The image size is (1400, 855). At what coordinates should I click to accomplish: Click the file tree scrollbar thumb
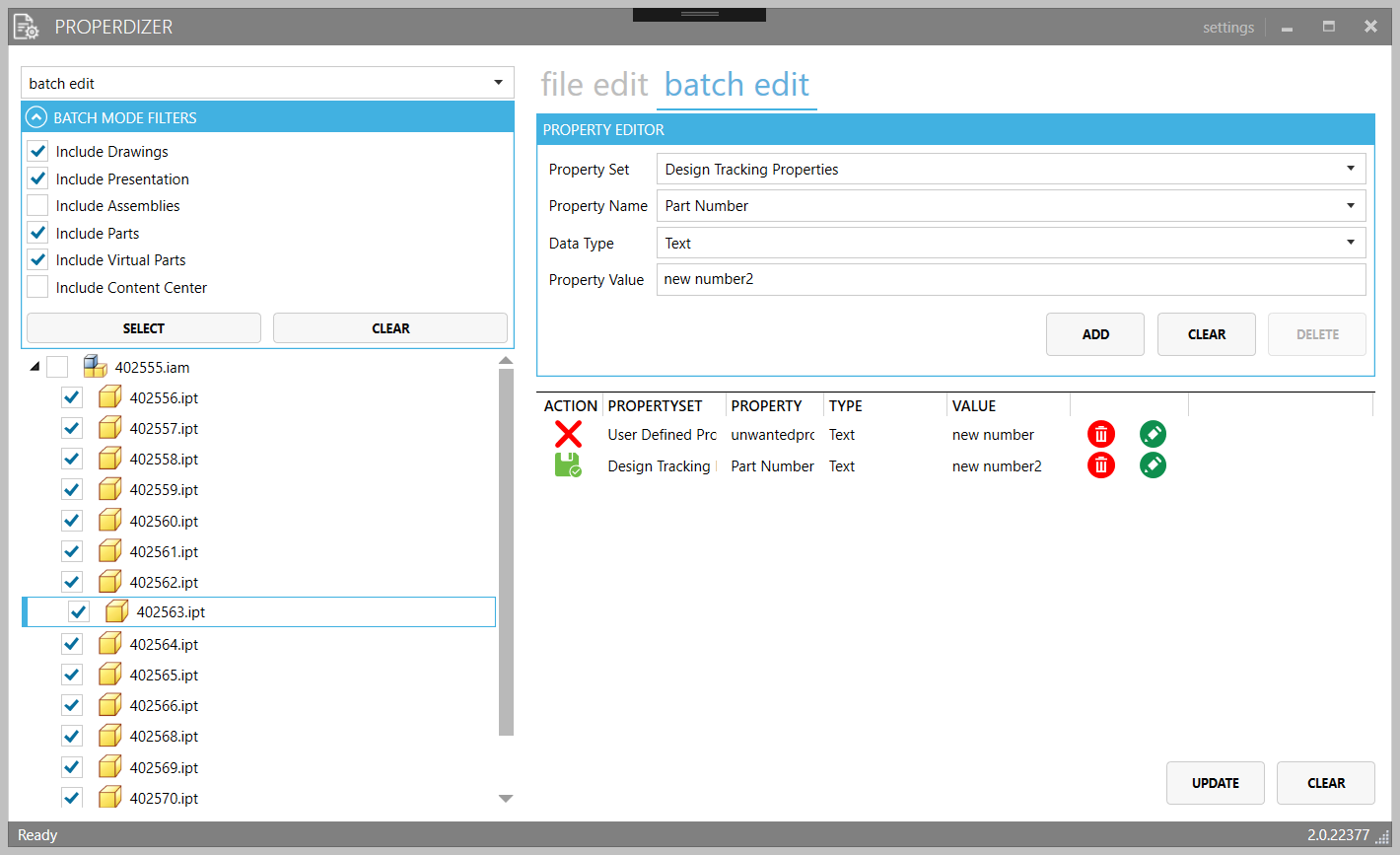pyautogui.click(x=507, y=552)
